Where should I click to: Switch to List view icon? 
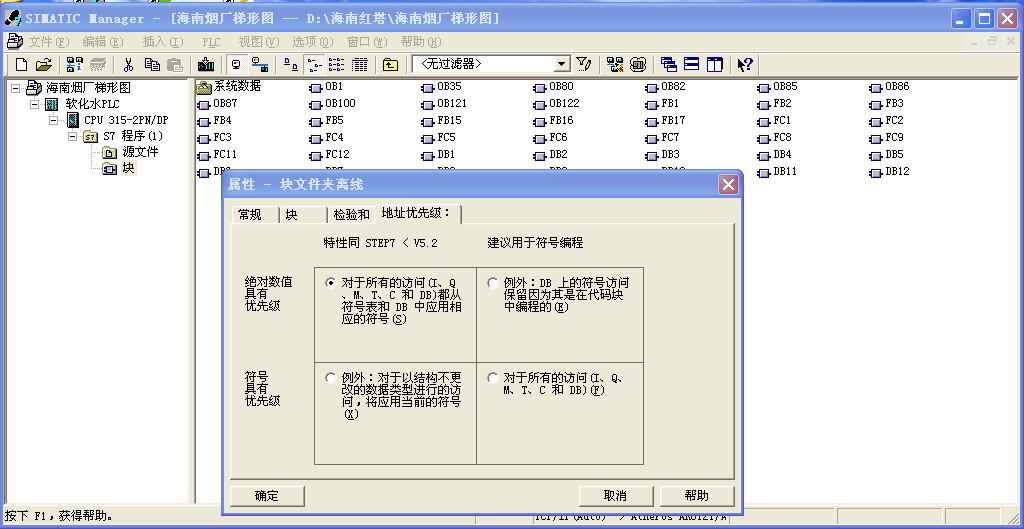pyautogui.click(x=336, y=64)
